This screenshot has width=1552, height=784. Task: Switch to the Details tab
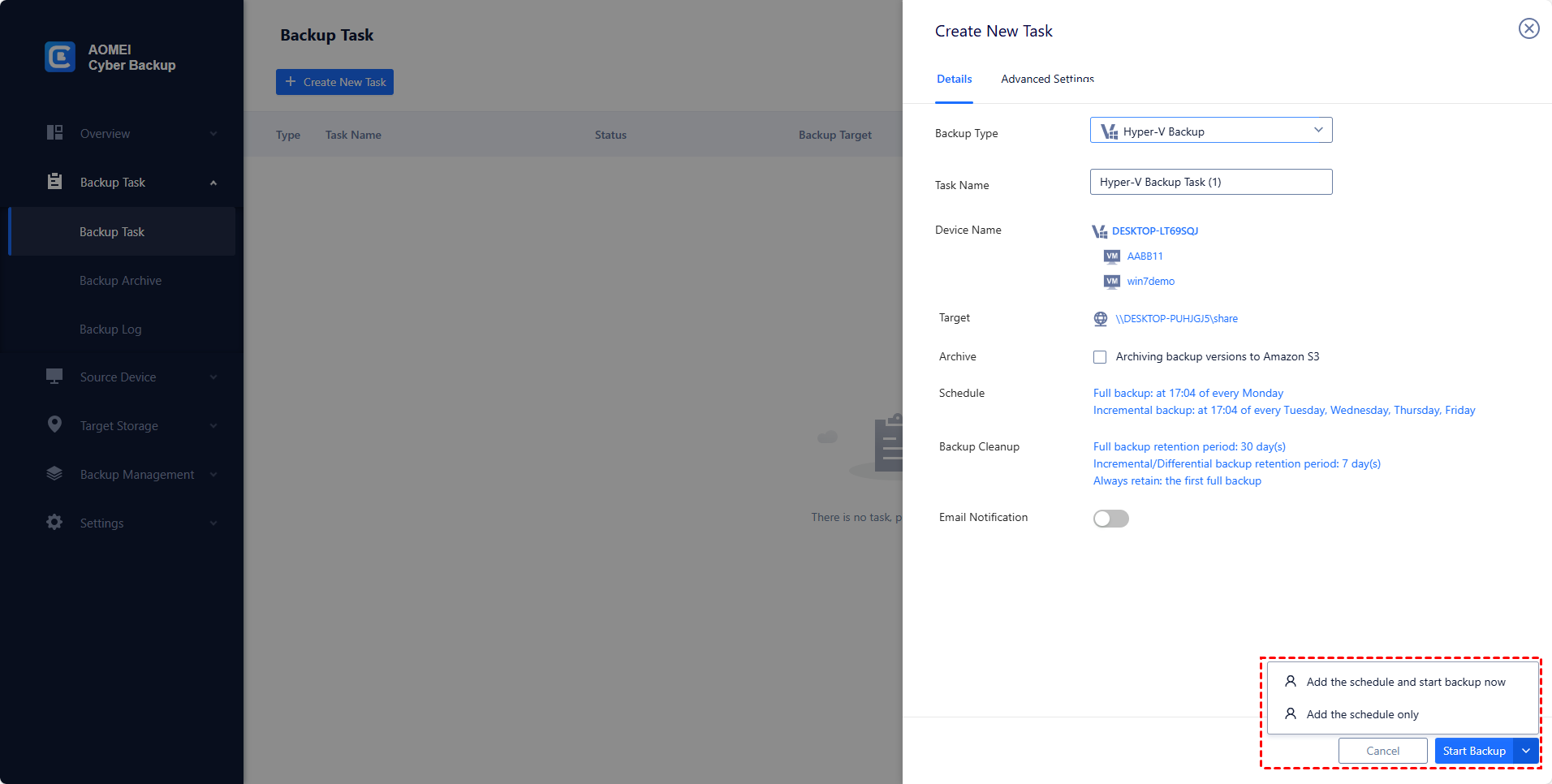click(x=955, y=79)
